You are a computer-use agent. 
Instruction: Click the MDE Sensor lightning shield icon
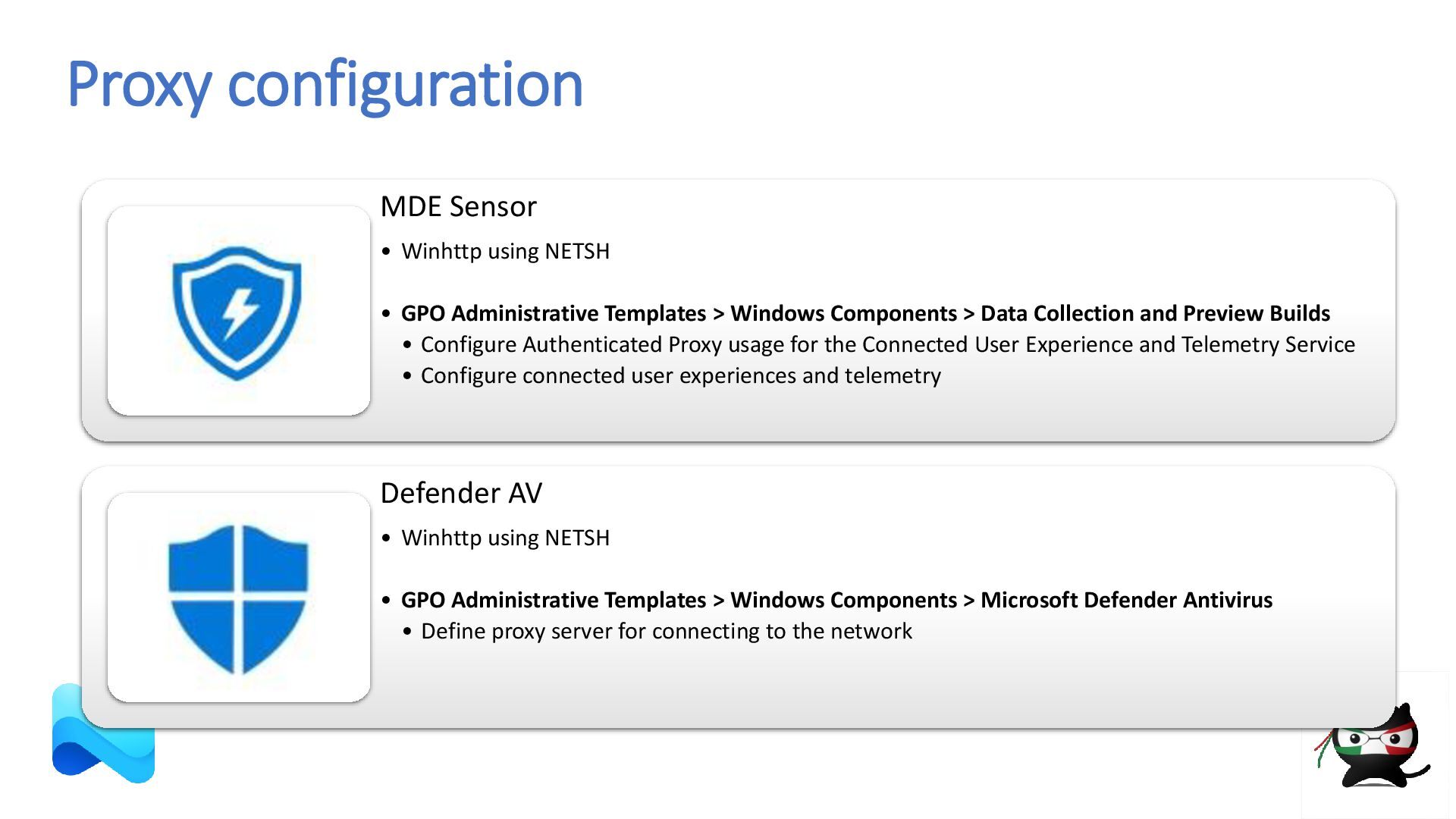click(237, 312)
